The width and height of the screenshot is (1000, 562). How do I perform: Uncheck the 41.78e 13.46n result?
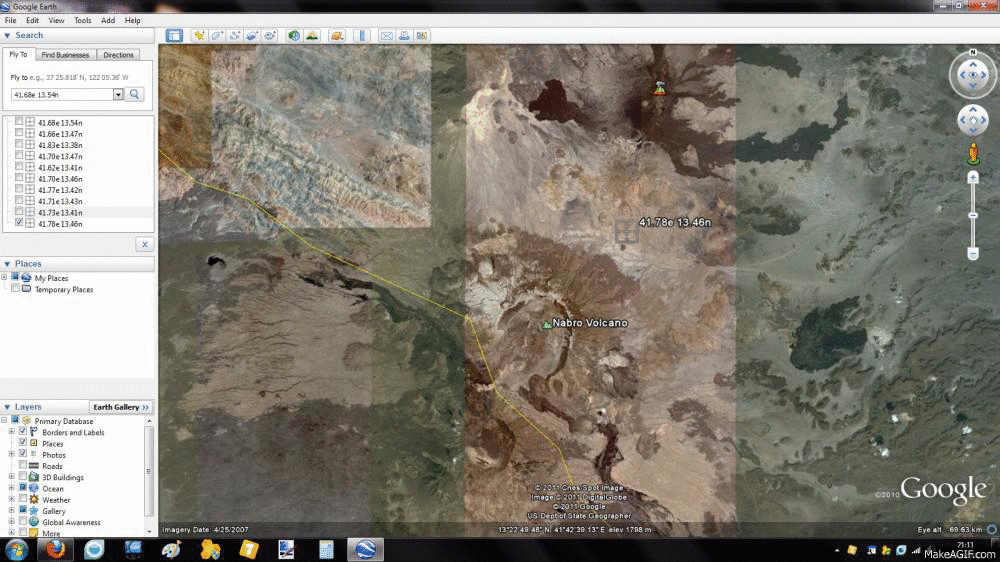[x=19, y=224]
